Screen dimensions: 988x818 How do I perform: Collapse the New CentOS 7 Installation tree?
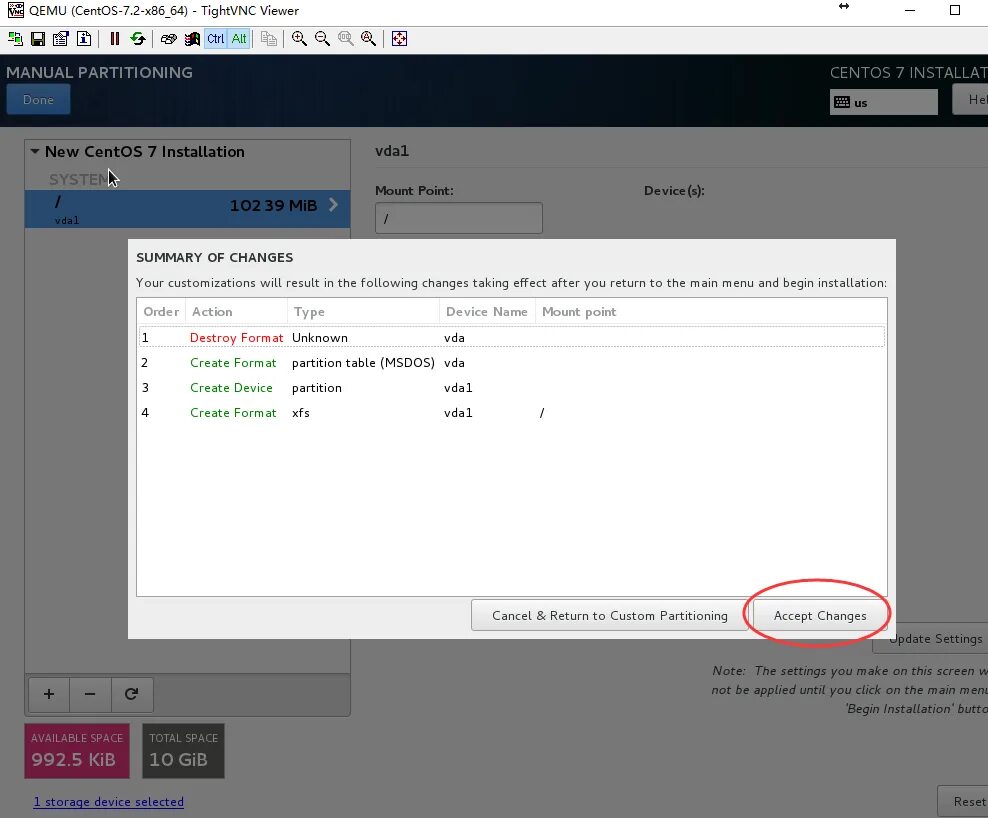35,152
